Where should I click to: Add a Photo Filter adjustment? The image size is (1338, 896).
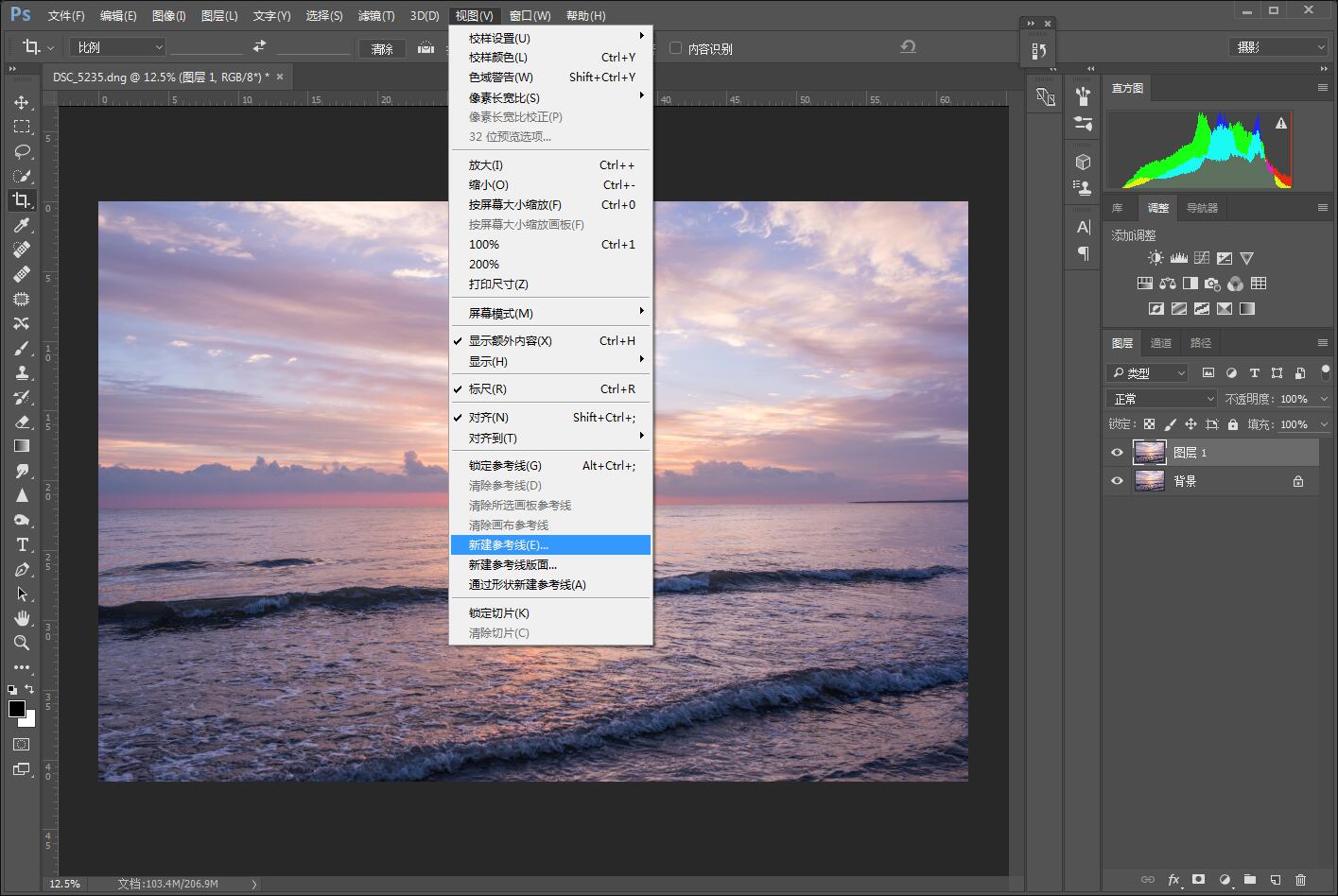click(x=1212, y=284)
